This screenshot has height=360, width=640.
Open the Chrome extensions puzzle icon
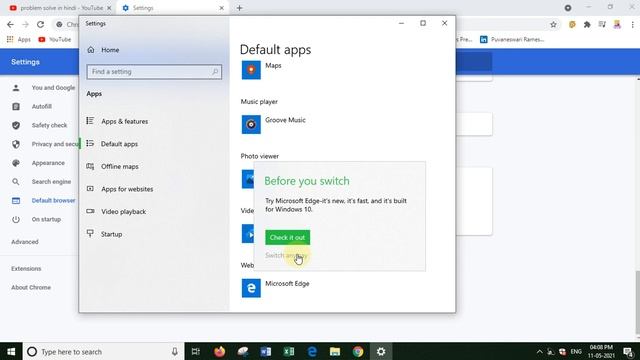[x=587, y=24]
